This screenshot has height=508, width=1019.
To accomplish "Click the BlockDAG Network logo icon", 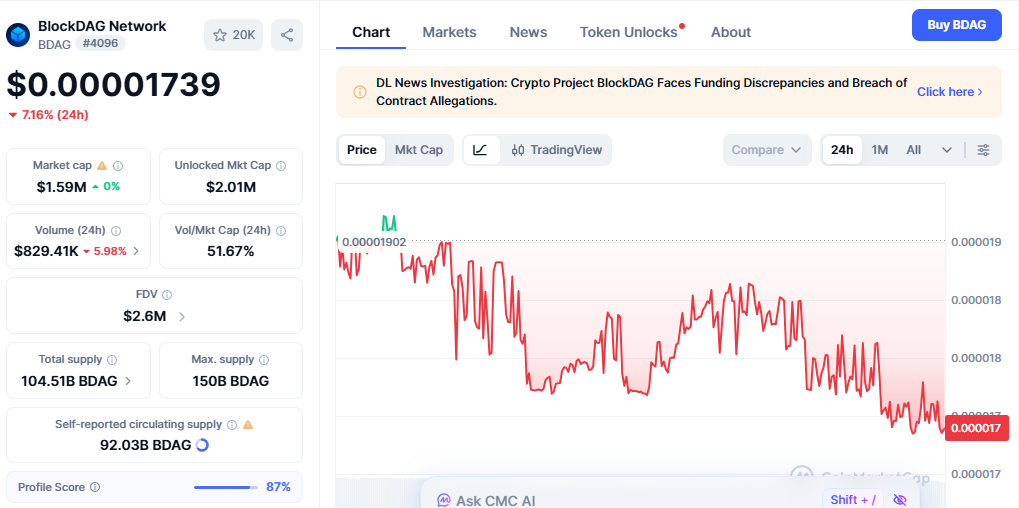I will pos(18,35).
